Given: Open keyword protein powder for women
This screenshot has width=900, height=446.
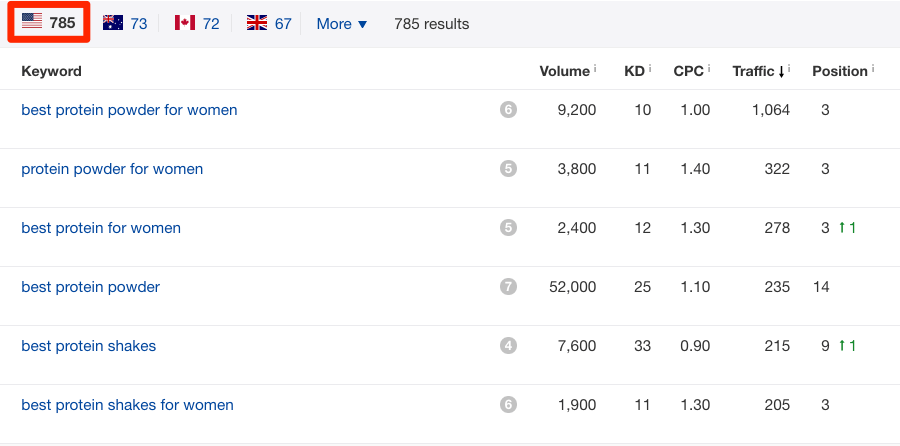Looking at the screenshot, I should pos(112,169).
